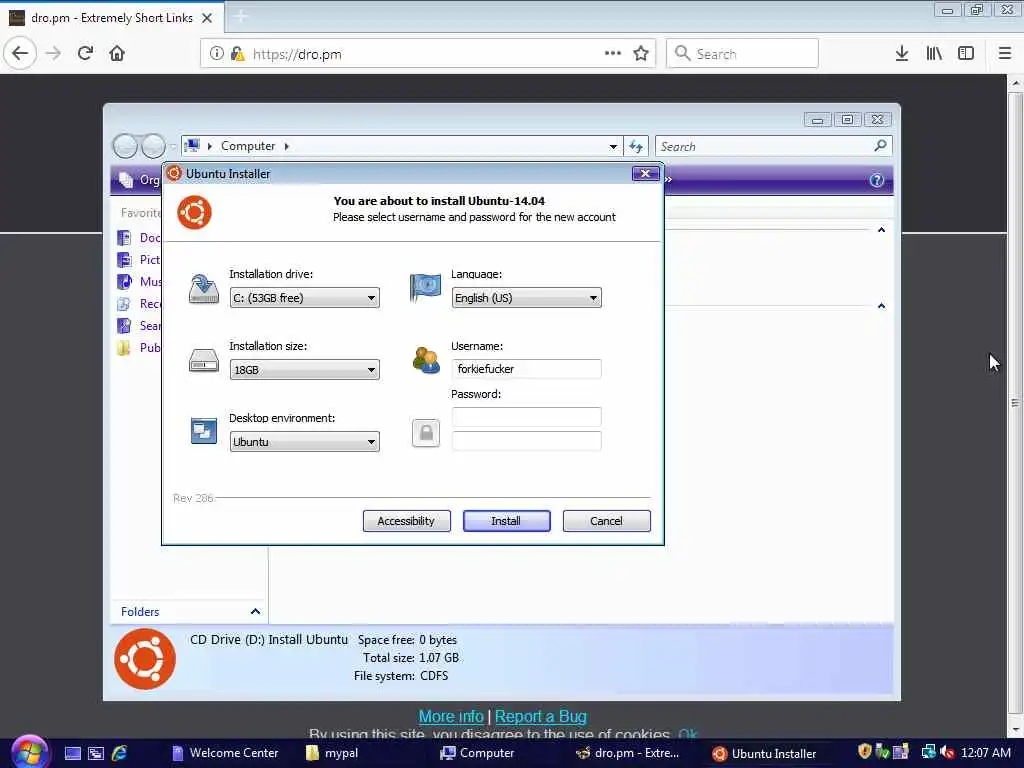Click the desktop environment icon
The width and height of the screenshot is (1024, 768).
(204, 431)
